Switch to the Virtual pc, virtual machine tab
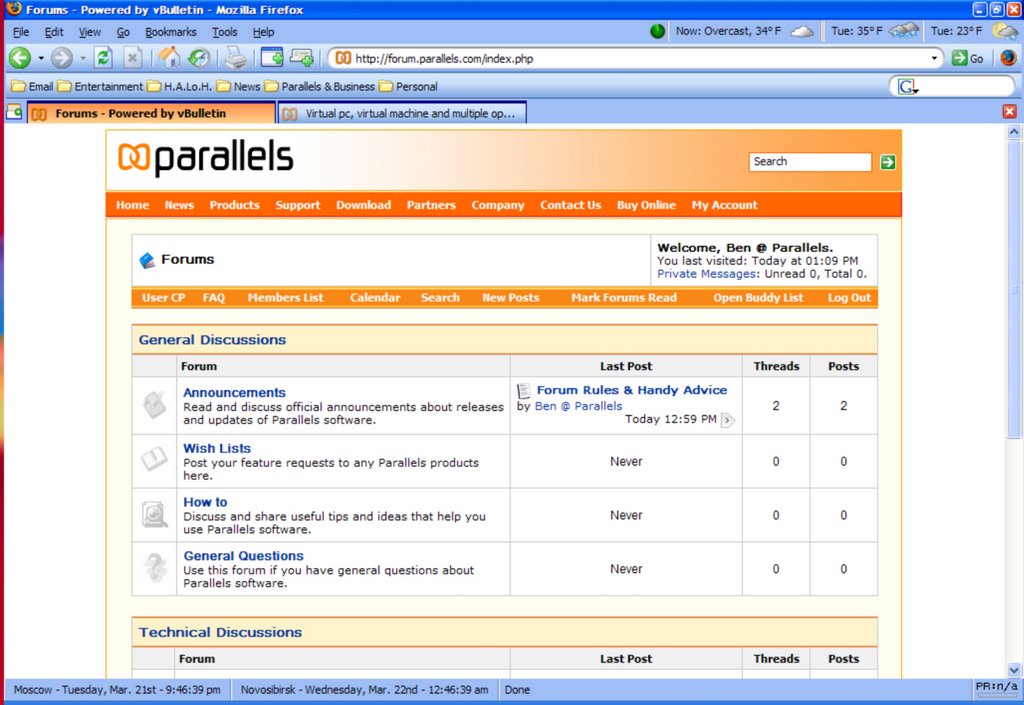The image size is (1024, 705). (402, 113)
